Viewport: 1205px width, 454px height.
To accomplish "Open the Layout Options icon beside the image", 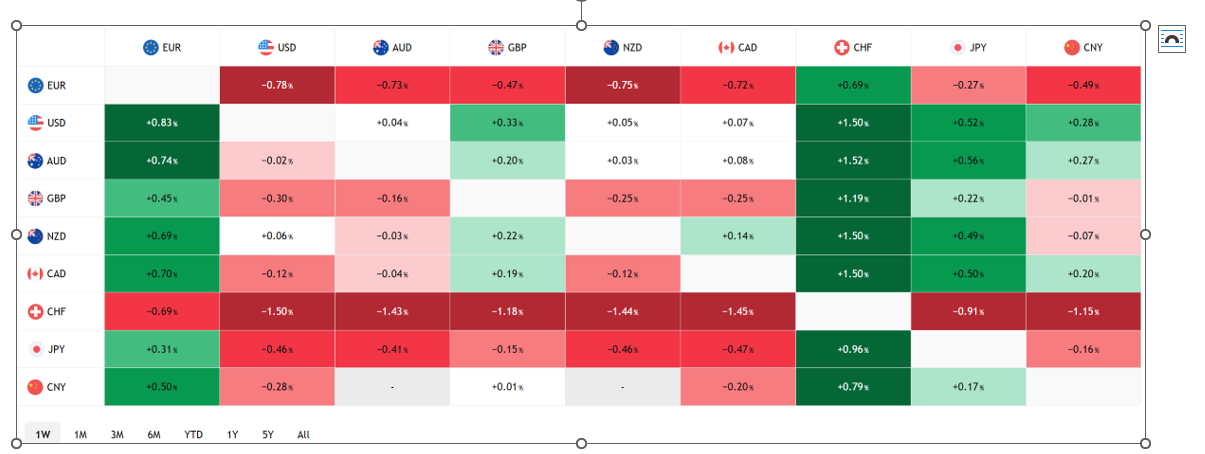I will pyautogui.click(x=1171, y=39).
